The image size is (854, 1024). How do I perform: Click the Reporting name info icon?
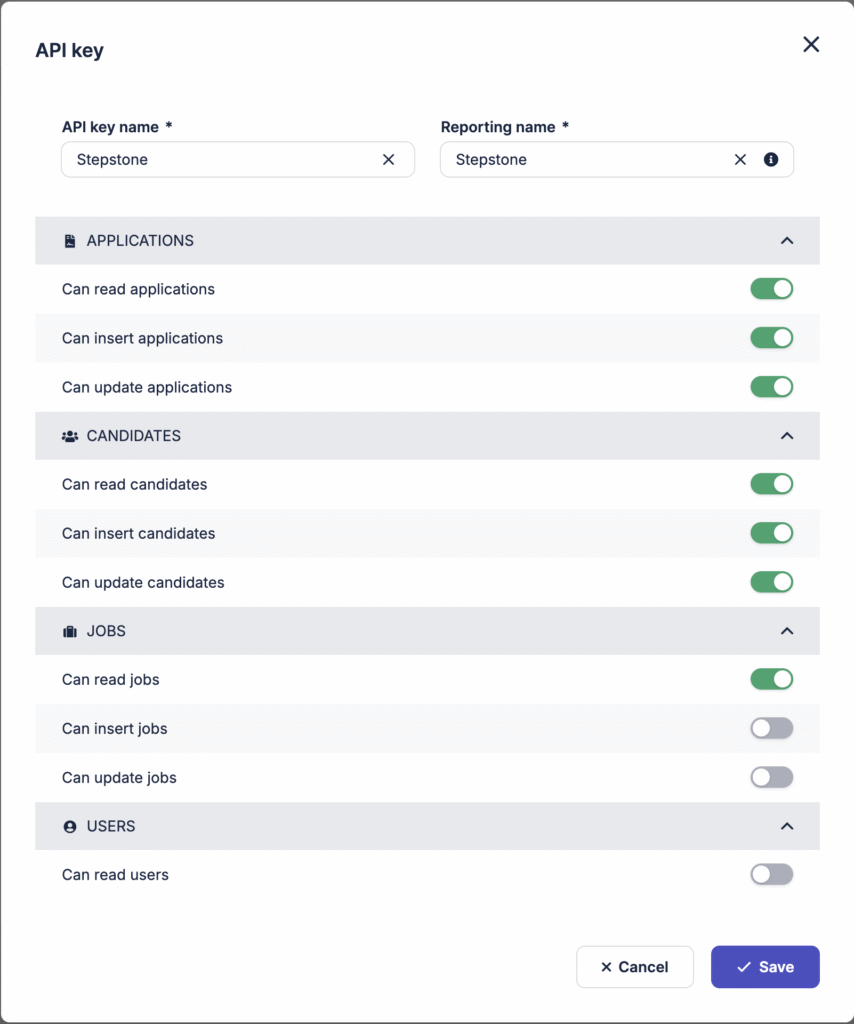pyautogui.click(x=771, y=160)
